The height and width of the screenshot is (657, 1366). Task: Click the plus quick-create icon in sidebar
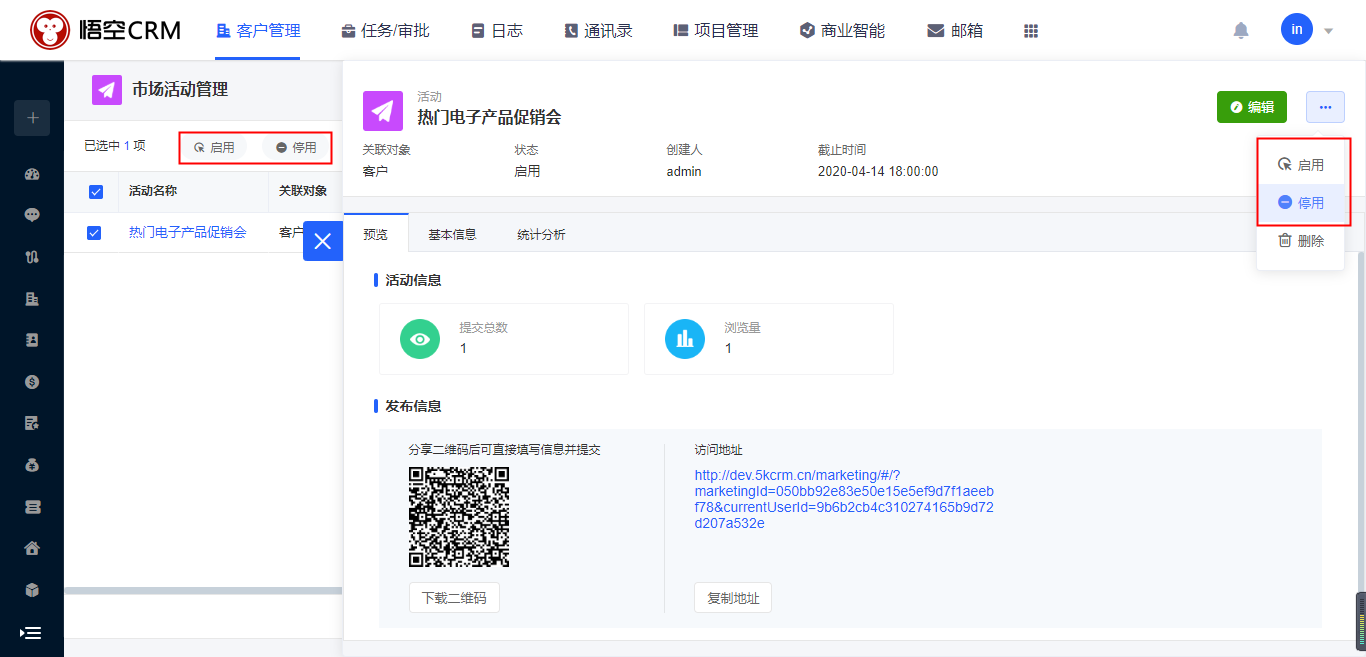[x=32, y=118]
